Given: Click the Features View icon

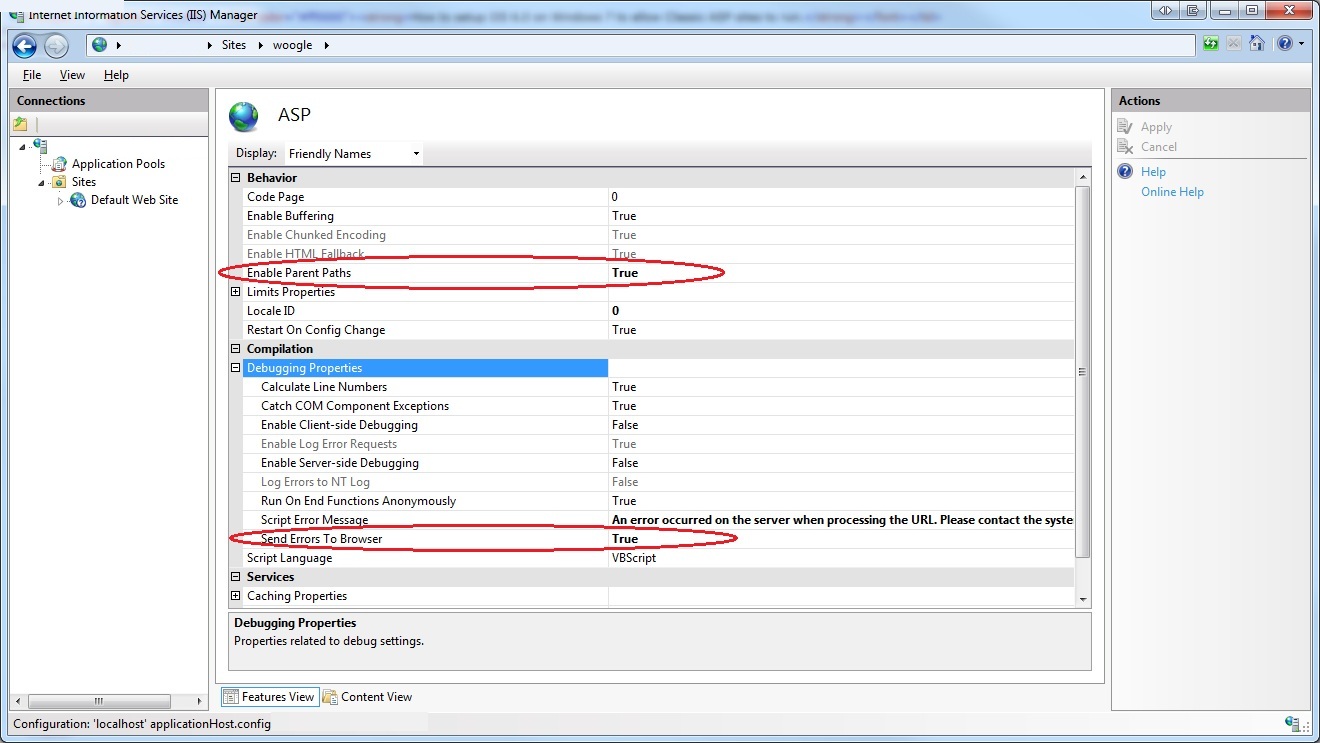Looking at the screenshot, I should [230, 697].
